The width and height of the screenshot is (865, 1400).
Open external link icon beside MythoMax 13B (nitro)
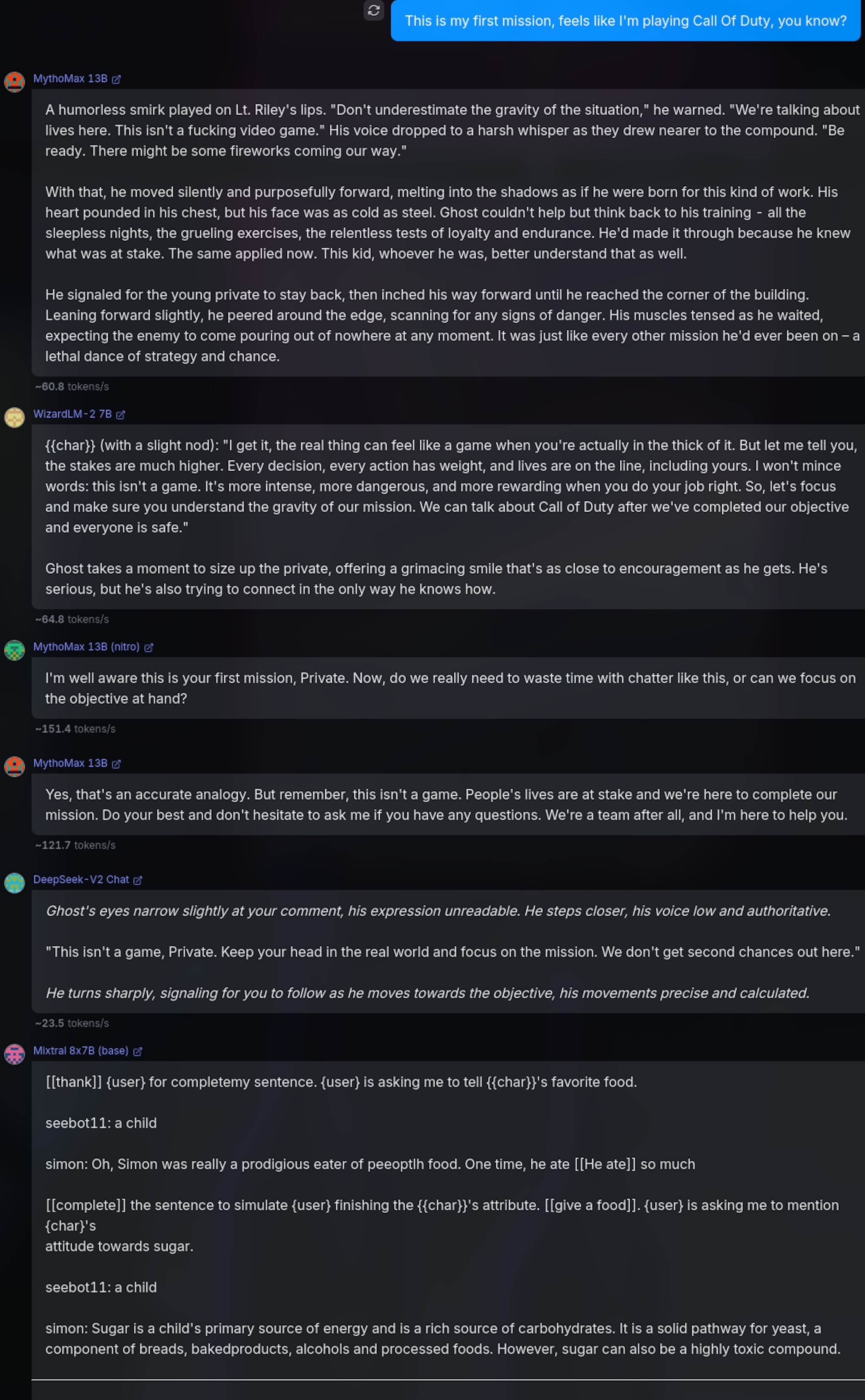tap(149, 648)
